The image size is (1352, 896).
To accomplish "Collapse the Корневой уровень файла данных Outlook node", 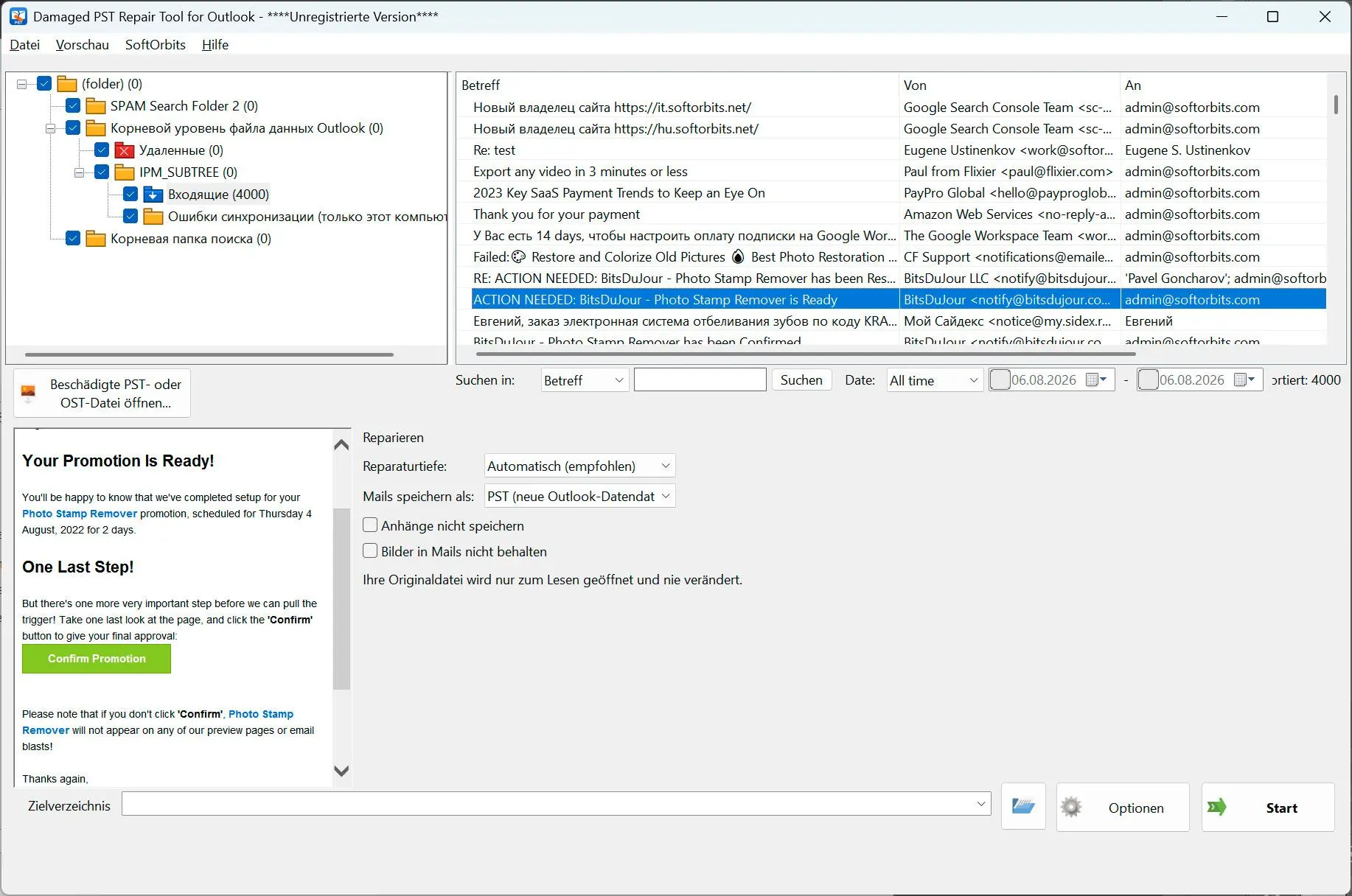I will pos(50,128).
